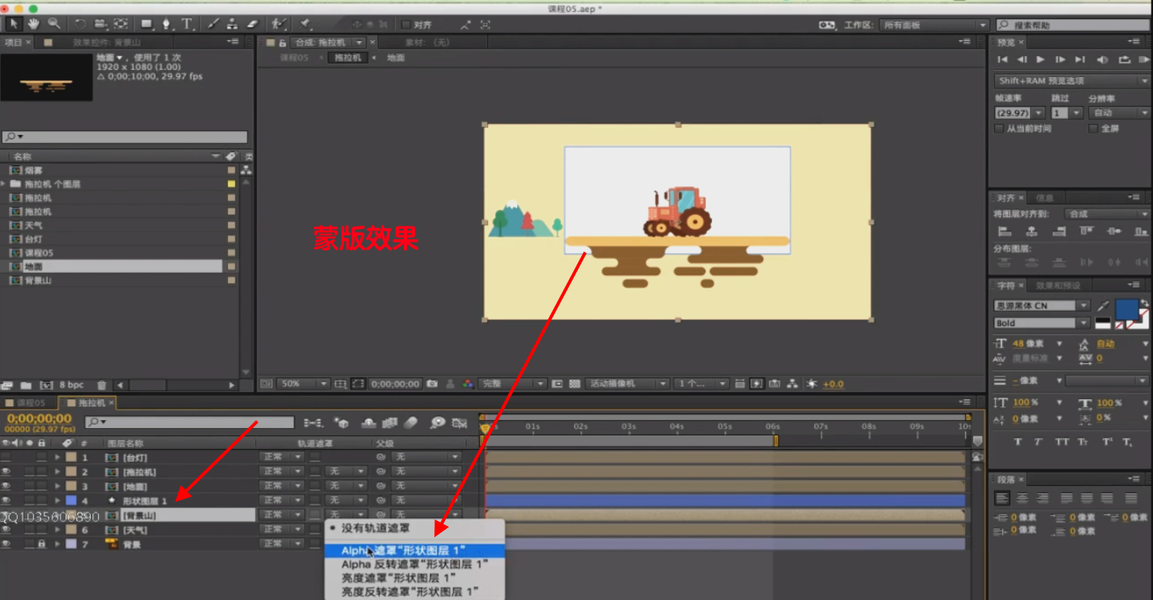Expand 形状图层 1 layer properties triangle
The image size is (1153, 600).
click(57, 501)
